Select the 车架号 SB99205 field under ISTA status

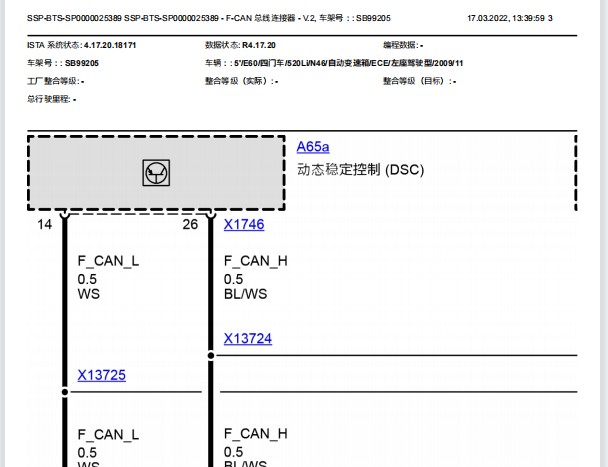pos(63,63)
